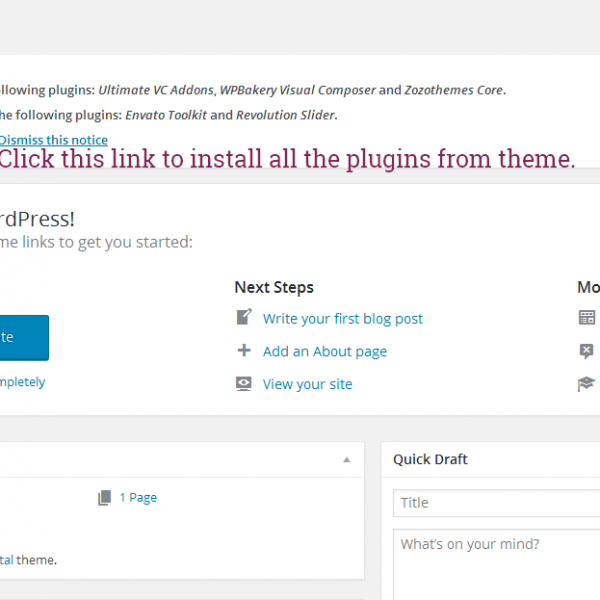Image resolution: width=600 pixels, height=600 pixels.
Task: Click the widgets grid icon under More Actions
Action: [587, 318]
